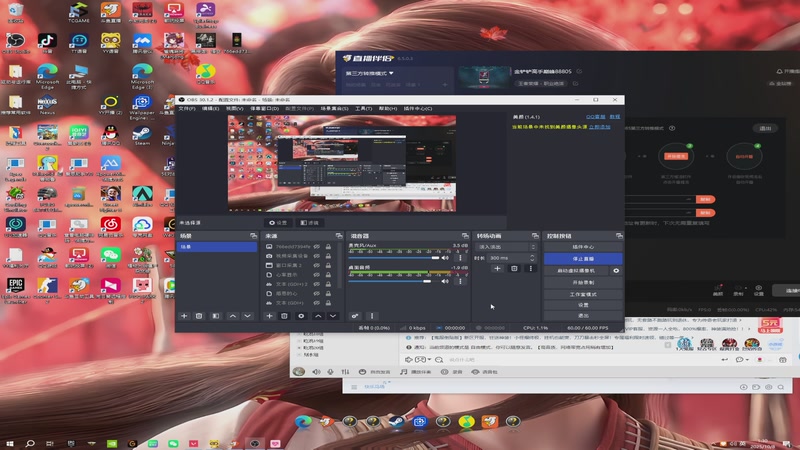Viewport: 800px width, 450px height.
Task: Move scene up in Scenes panel
Action: pyautogui.click(x=233, y=316)
